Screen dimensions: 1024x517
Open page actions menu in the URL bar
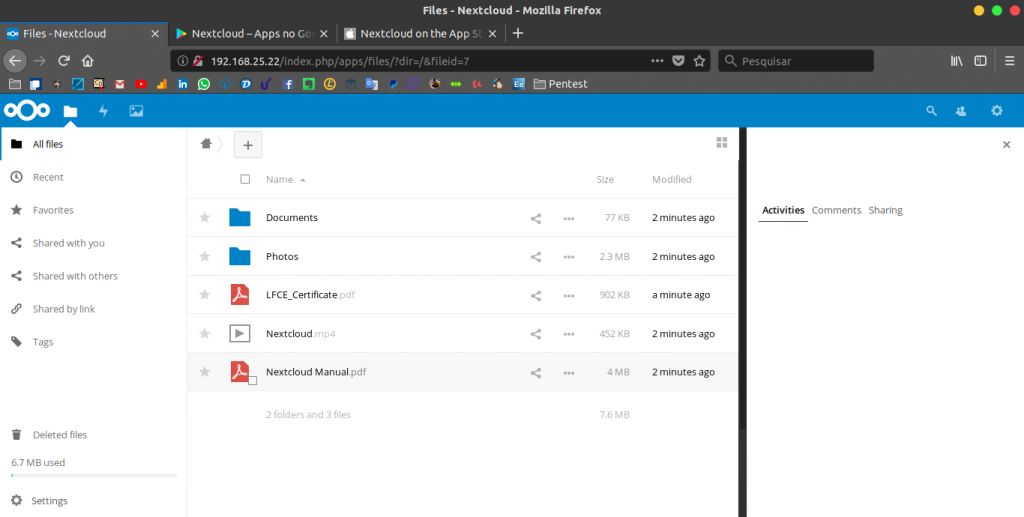(657, 61)
